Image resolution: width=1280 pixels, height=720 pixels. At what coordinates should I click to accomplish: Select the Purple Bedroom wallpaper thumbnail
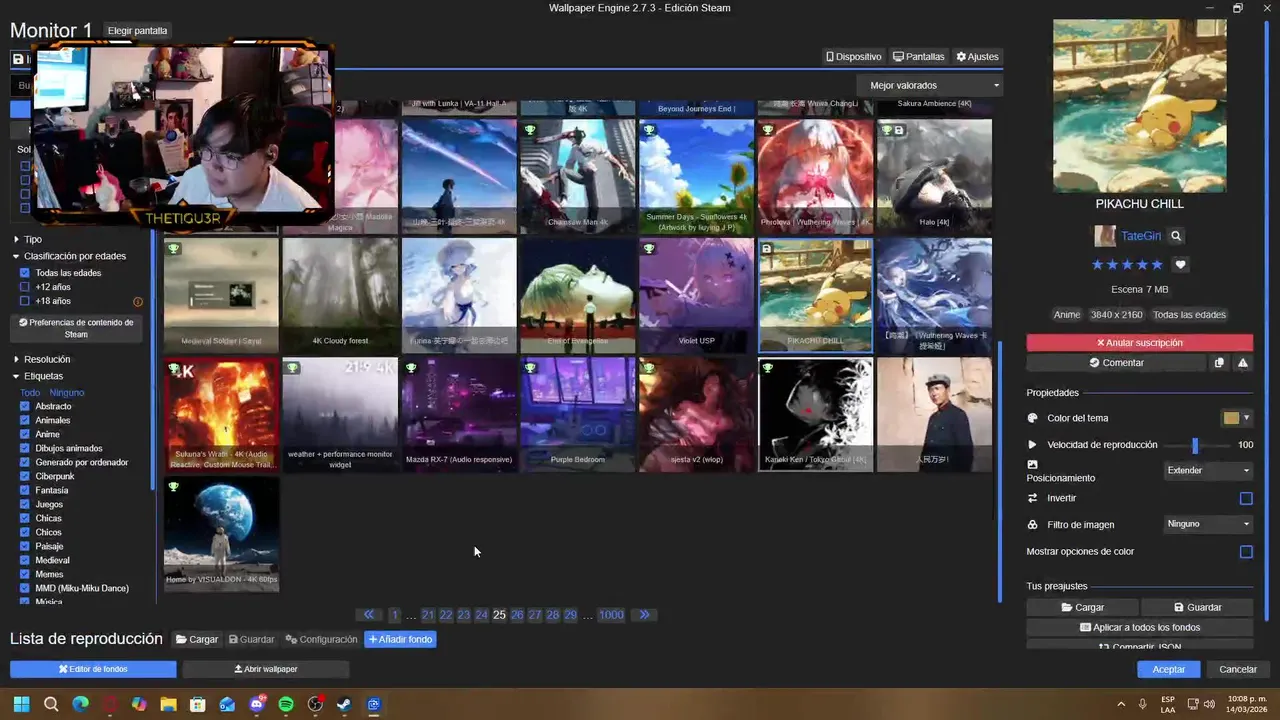[x=578, y=415]
